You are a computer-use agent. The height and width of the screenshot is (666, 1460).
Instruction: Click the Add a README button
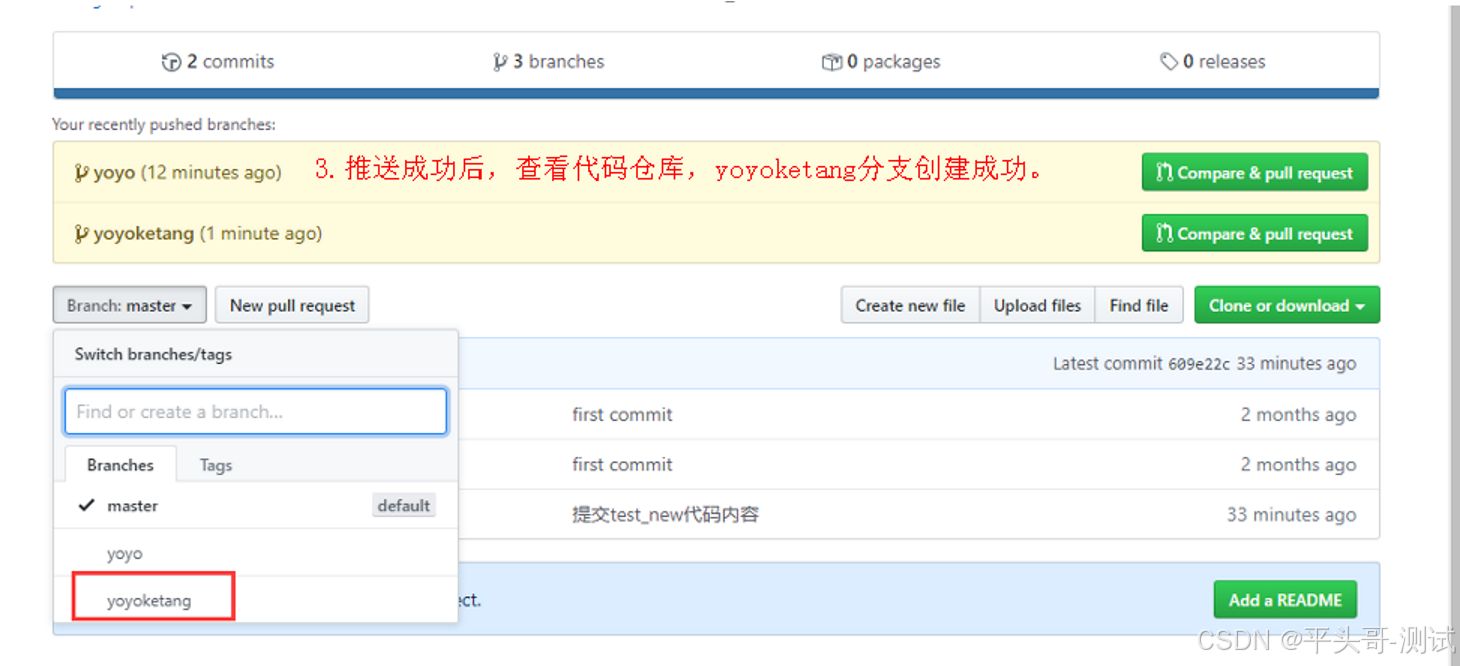pos(1285,600)
